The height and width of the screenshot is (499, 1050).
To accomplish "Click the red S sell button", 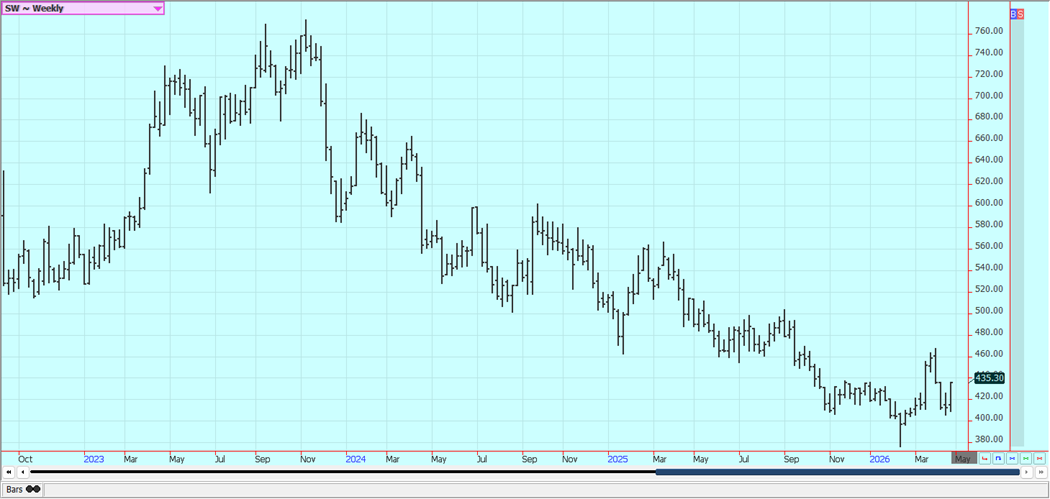I will 1020,14.
